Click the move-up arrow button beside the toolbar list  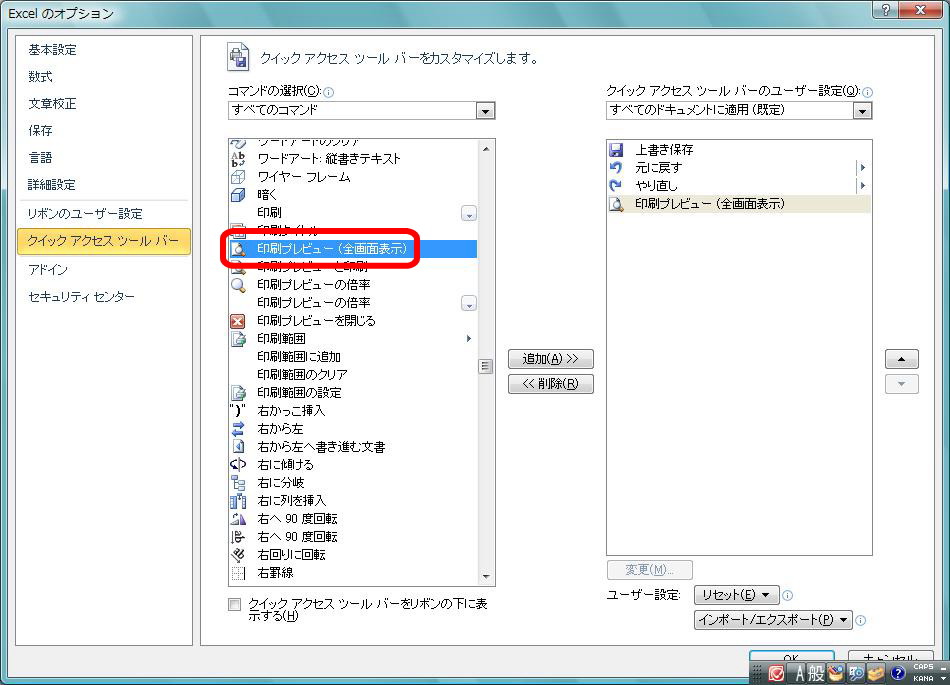click(x=902, y=359)
